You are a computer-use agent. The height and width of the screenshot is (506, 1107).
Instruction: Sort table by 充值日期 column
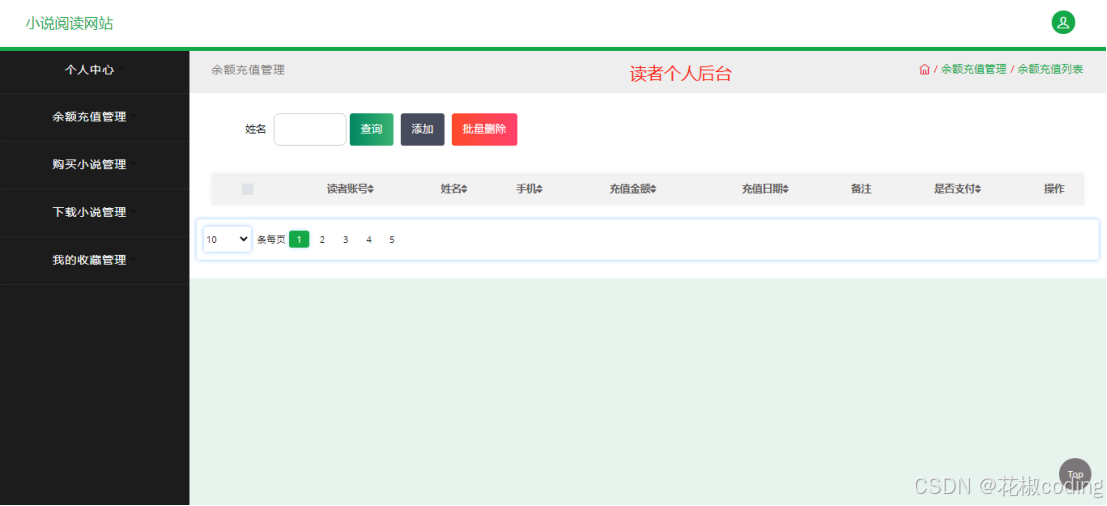coord(765,189)
